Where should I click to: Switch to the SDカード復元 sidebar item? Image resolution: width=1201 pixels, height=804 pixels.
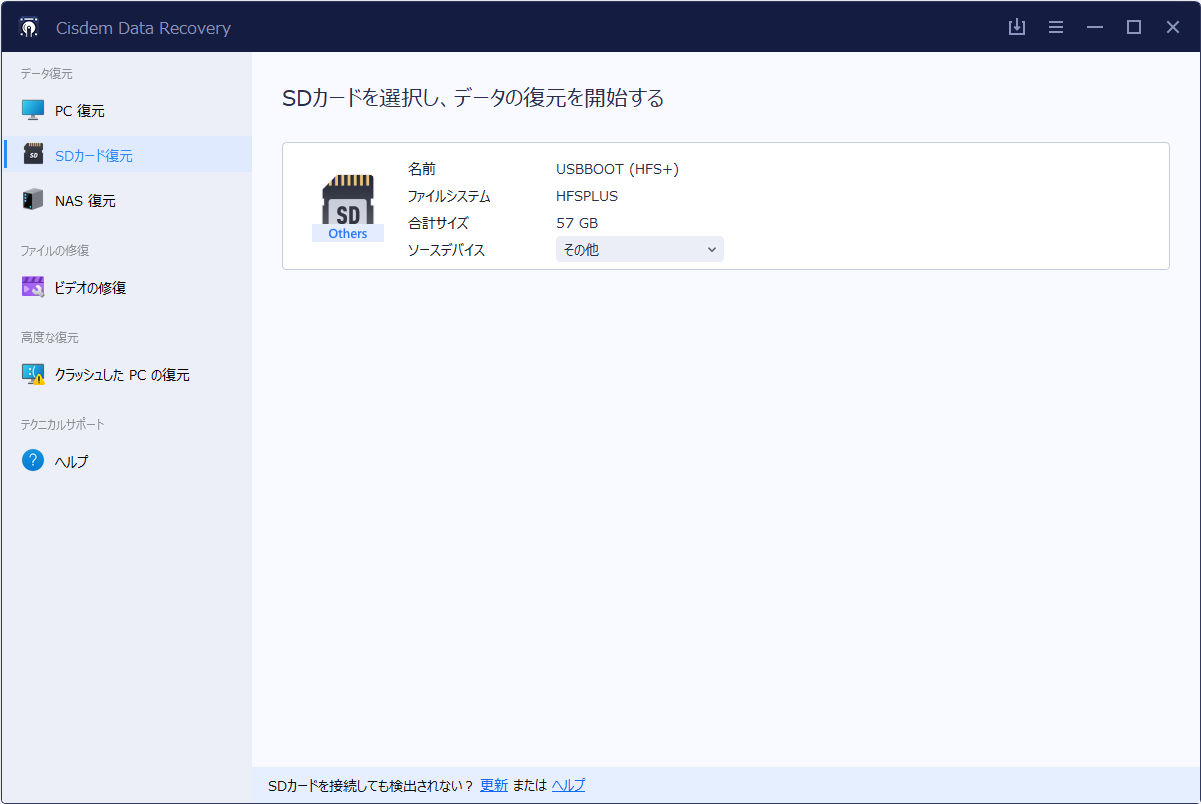click(x=93, y=155)
